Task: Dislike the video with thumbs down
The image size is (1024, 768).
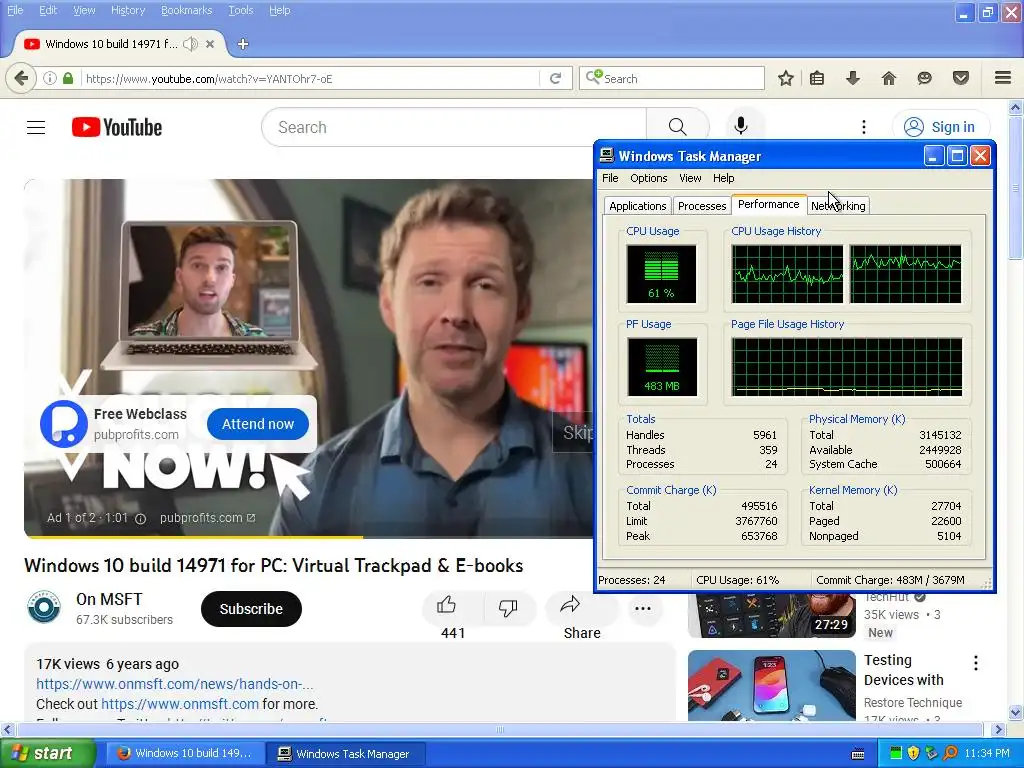Action: [x=507, y=607]
